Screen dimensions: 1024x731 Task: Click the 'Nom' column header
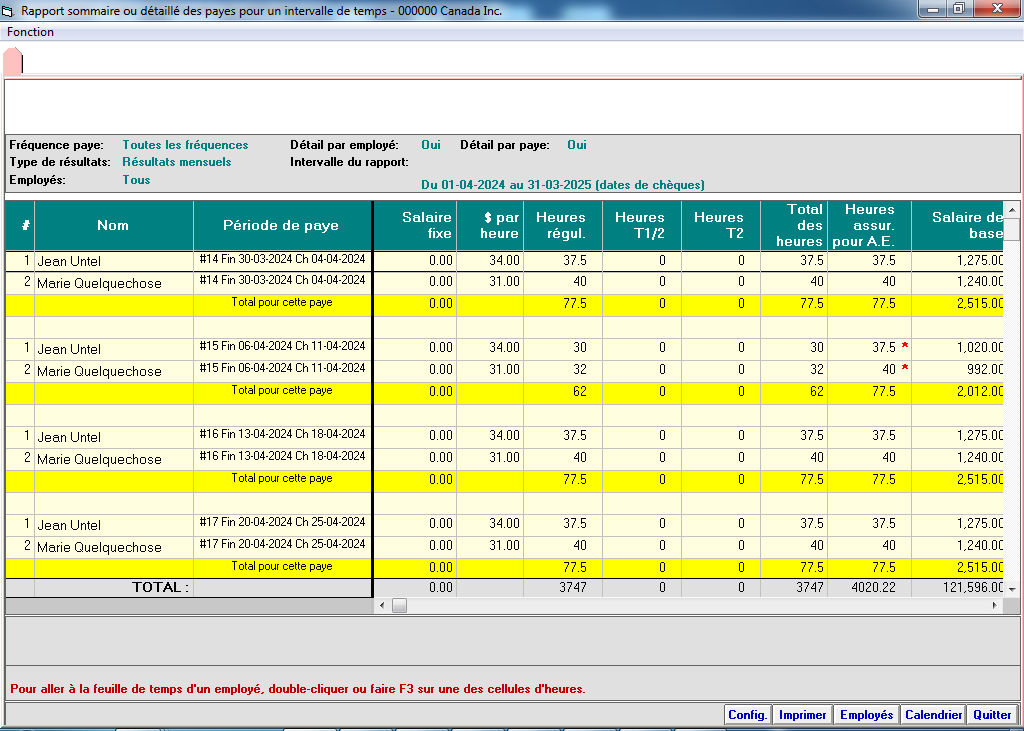[x=113, y=225]
